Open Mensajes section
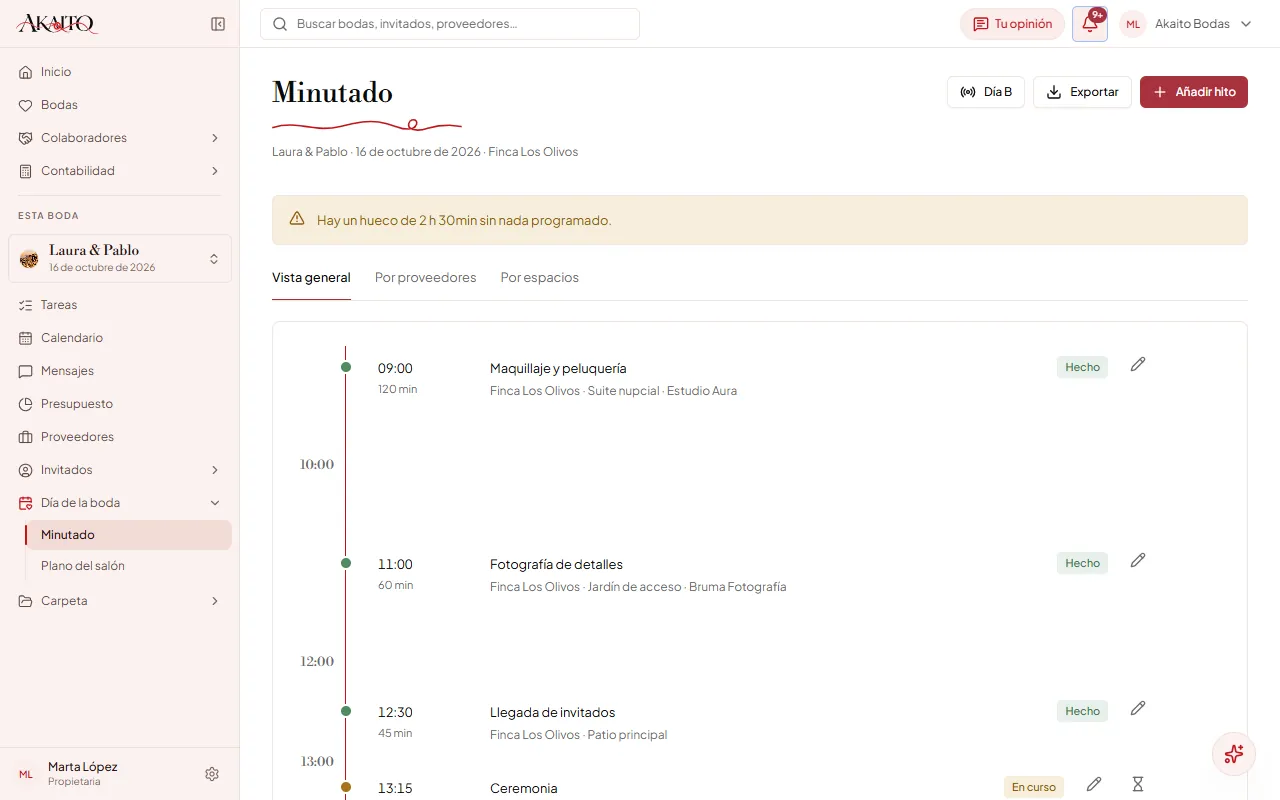The width and height of the screenshot is (1280, 800). 120,371
